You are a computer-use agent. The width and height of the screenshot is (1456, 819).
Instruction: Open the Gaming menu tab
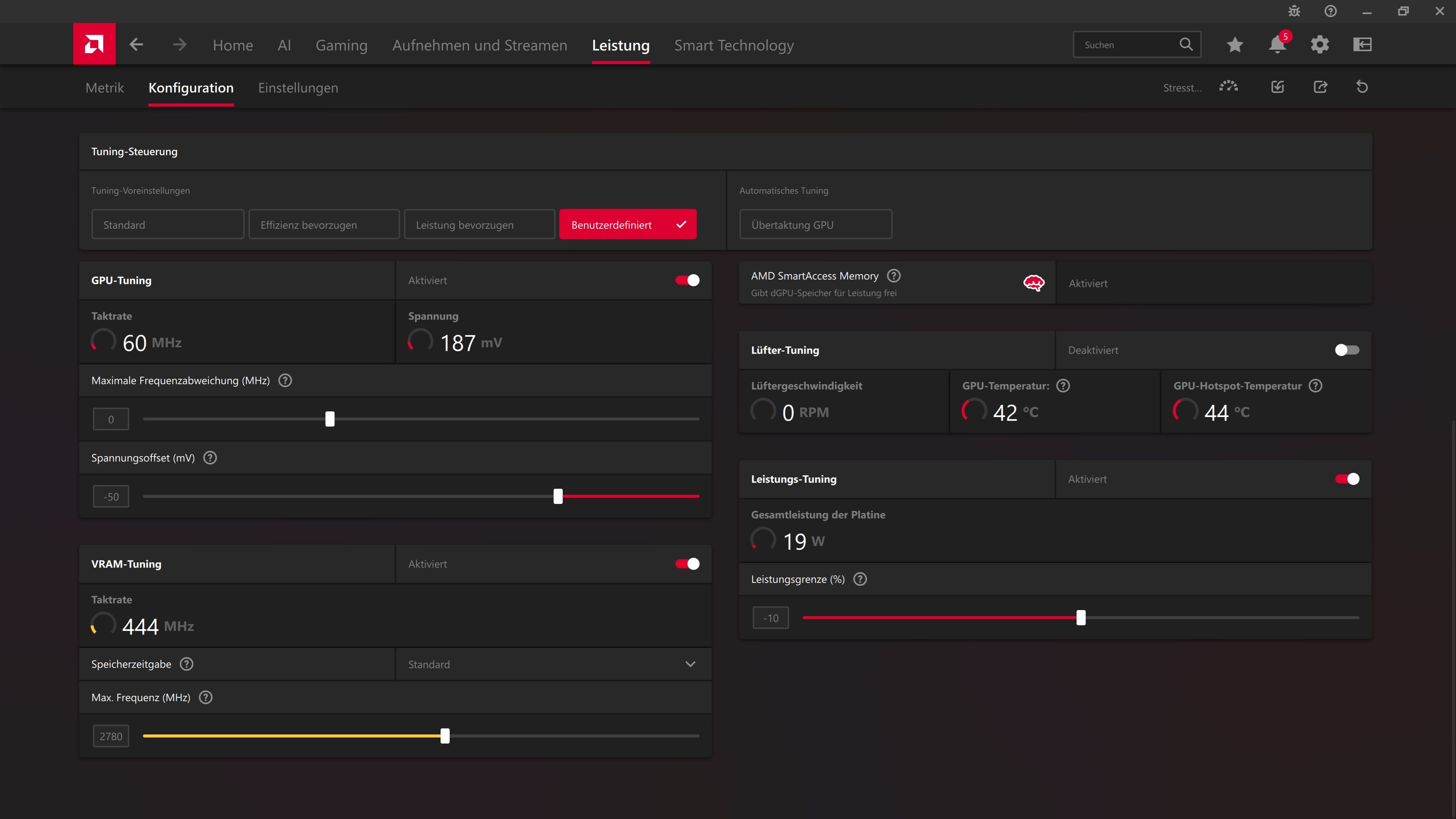point(341,45)
